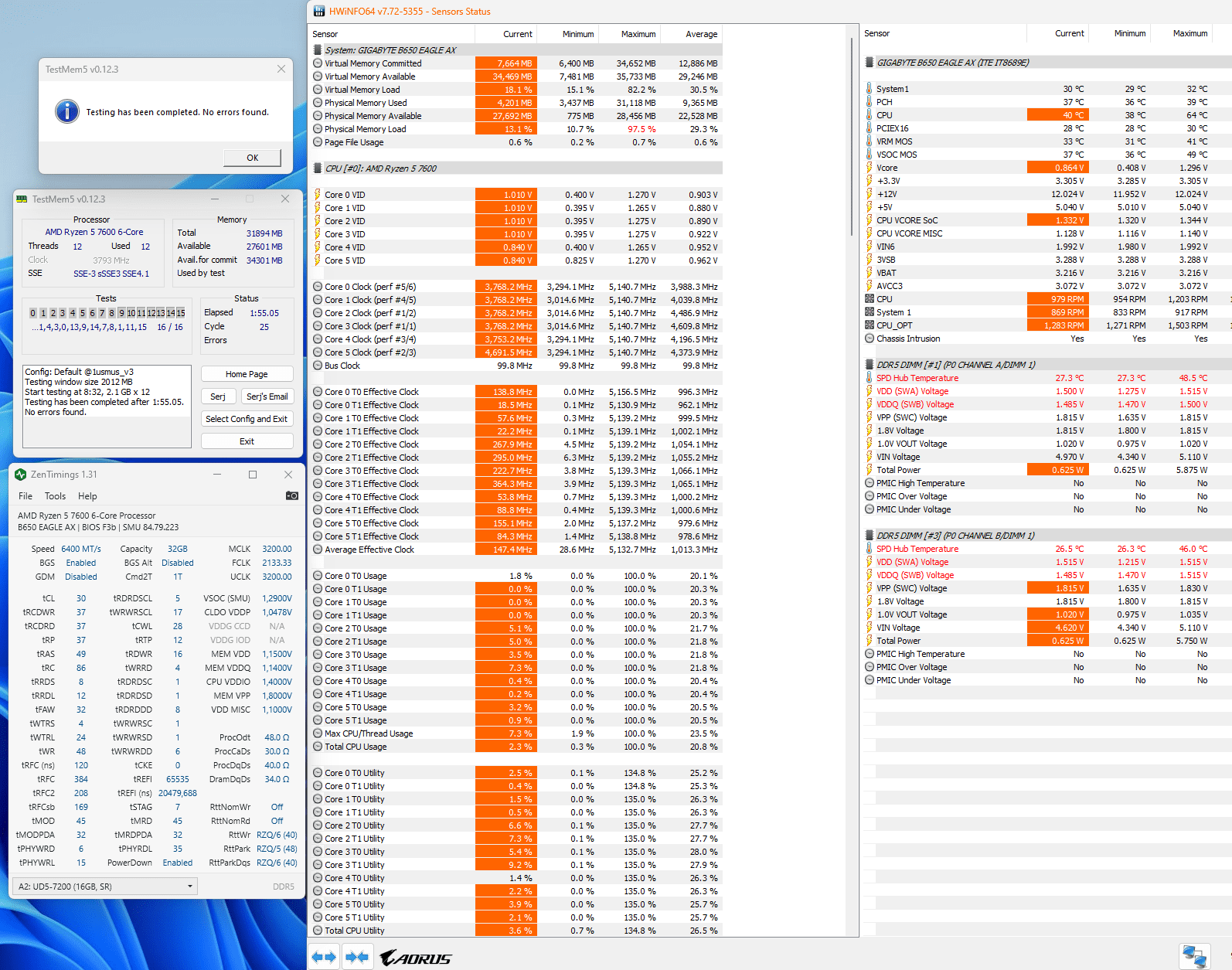Click the collapse columns arrows icon in HWiNFO toolbar
Image resolution: width=1232 pixels, height=970 pixels.
pos(357,957)
